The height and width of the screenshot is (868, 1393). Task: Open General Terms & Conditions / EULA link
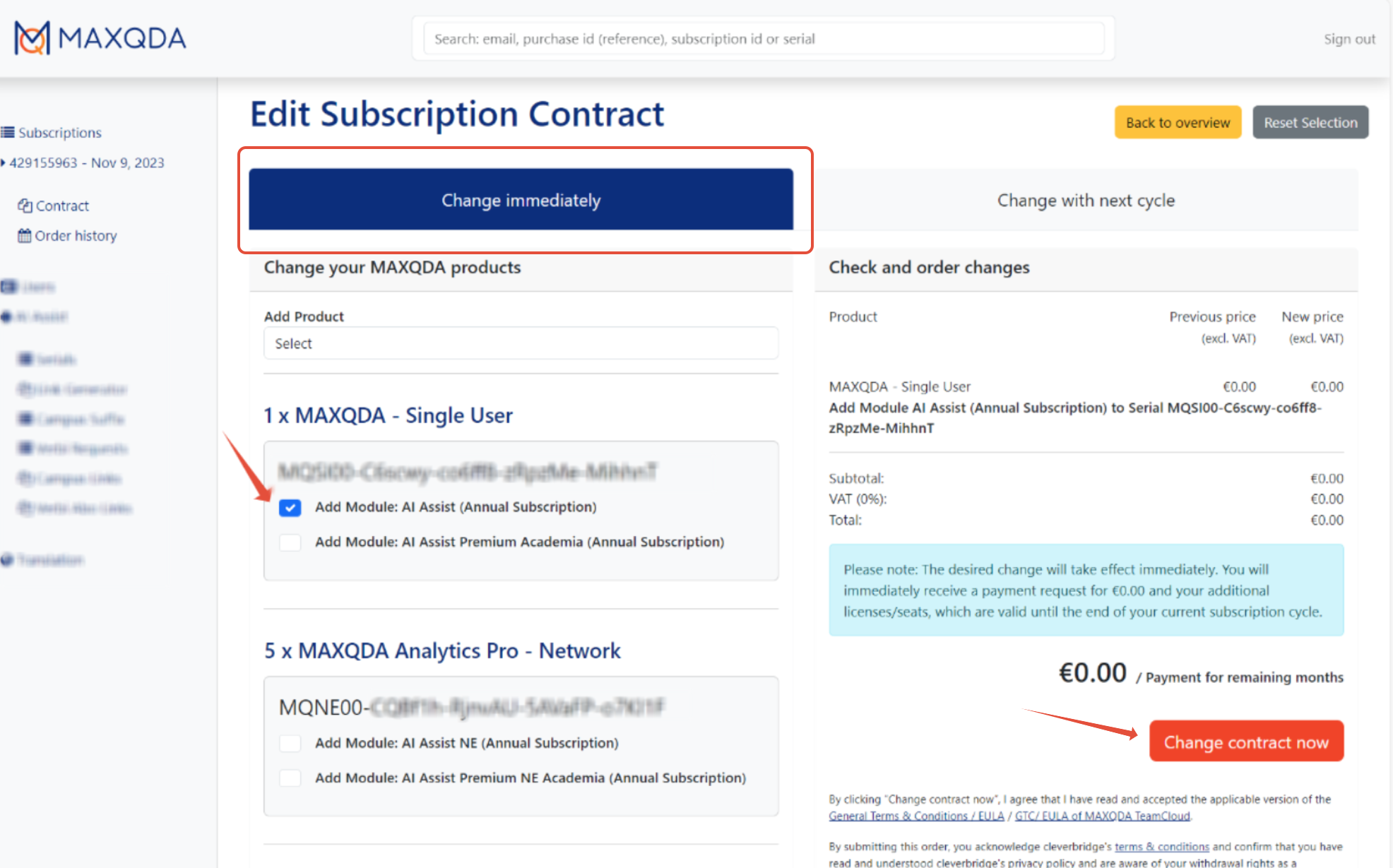pos(915,816)
